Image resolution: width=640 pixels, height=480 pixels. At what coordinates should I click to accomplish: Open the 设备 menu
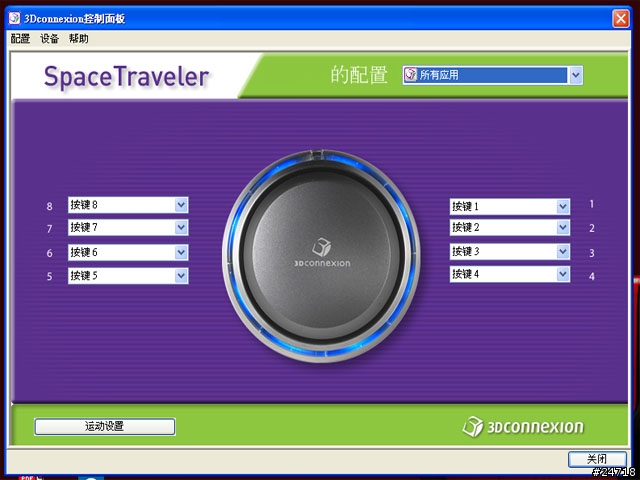click(49, 39)
